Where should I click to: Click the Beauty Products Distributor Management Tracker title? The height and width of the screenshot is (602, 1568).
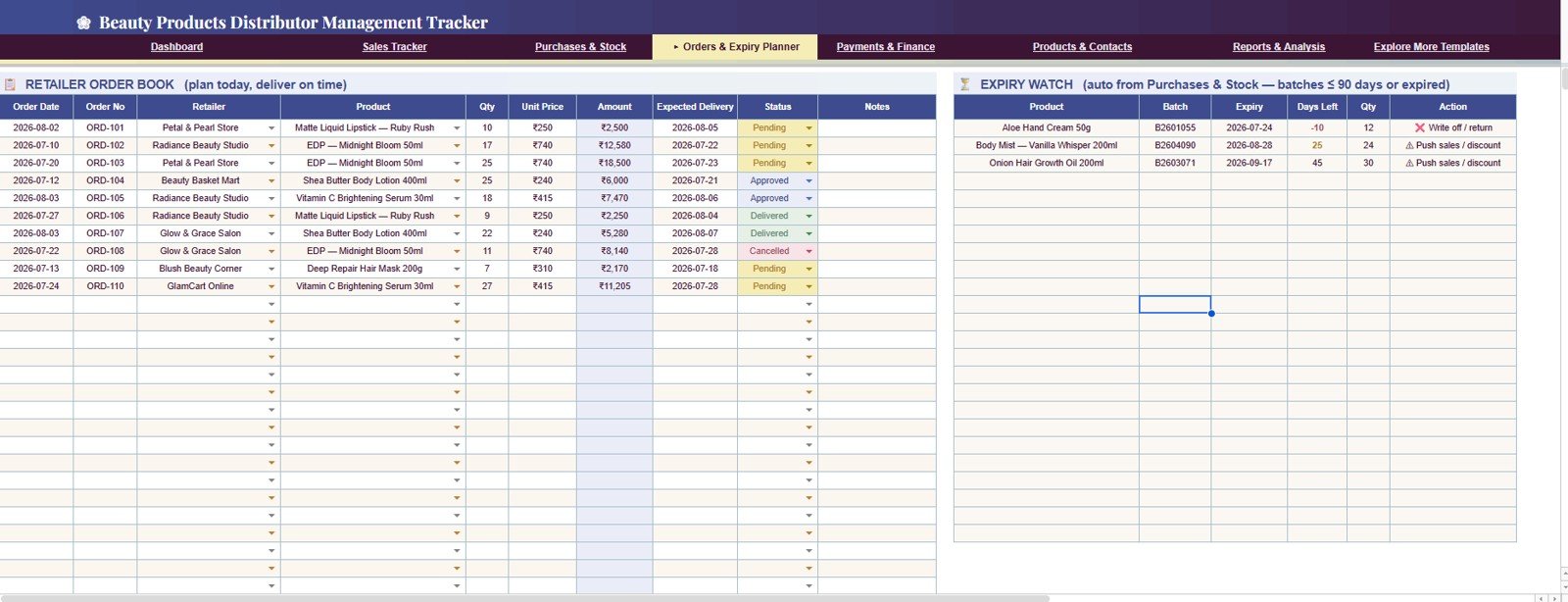tap(293, 23)
